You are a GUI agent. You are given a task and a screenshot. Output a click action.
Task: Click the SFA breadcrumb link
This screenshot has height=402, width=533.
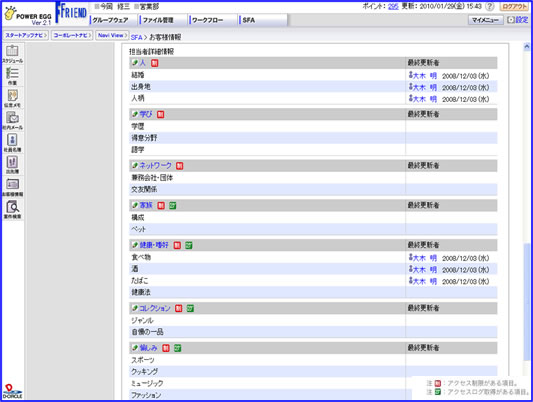click(136, 37)
